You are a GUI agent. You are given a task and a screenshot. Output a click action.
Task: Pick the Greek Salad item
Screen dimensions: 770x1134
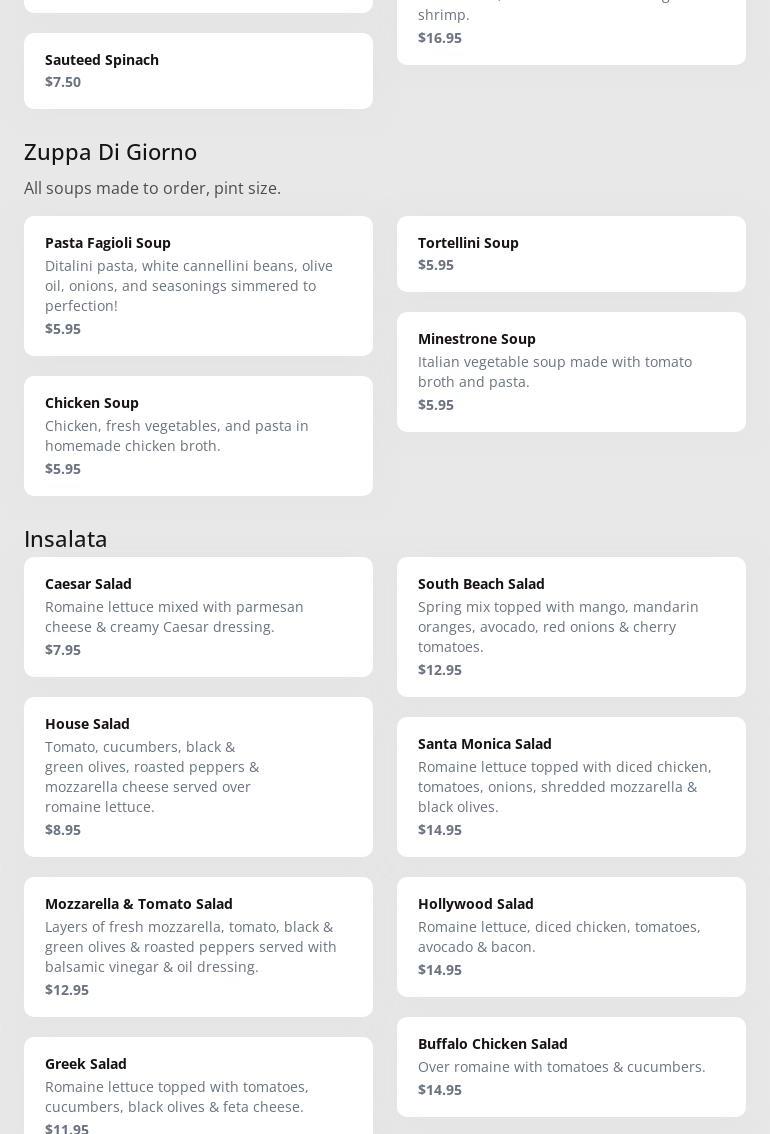[198, 1090]
